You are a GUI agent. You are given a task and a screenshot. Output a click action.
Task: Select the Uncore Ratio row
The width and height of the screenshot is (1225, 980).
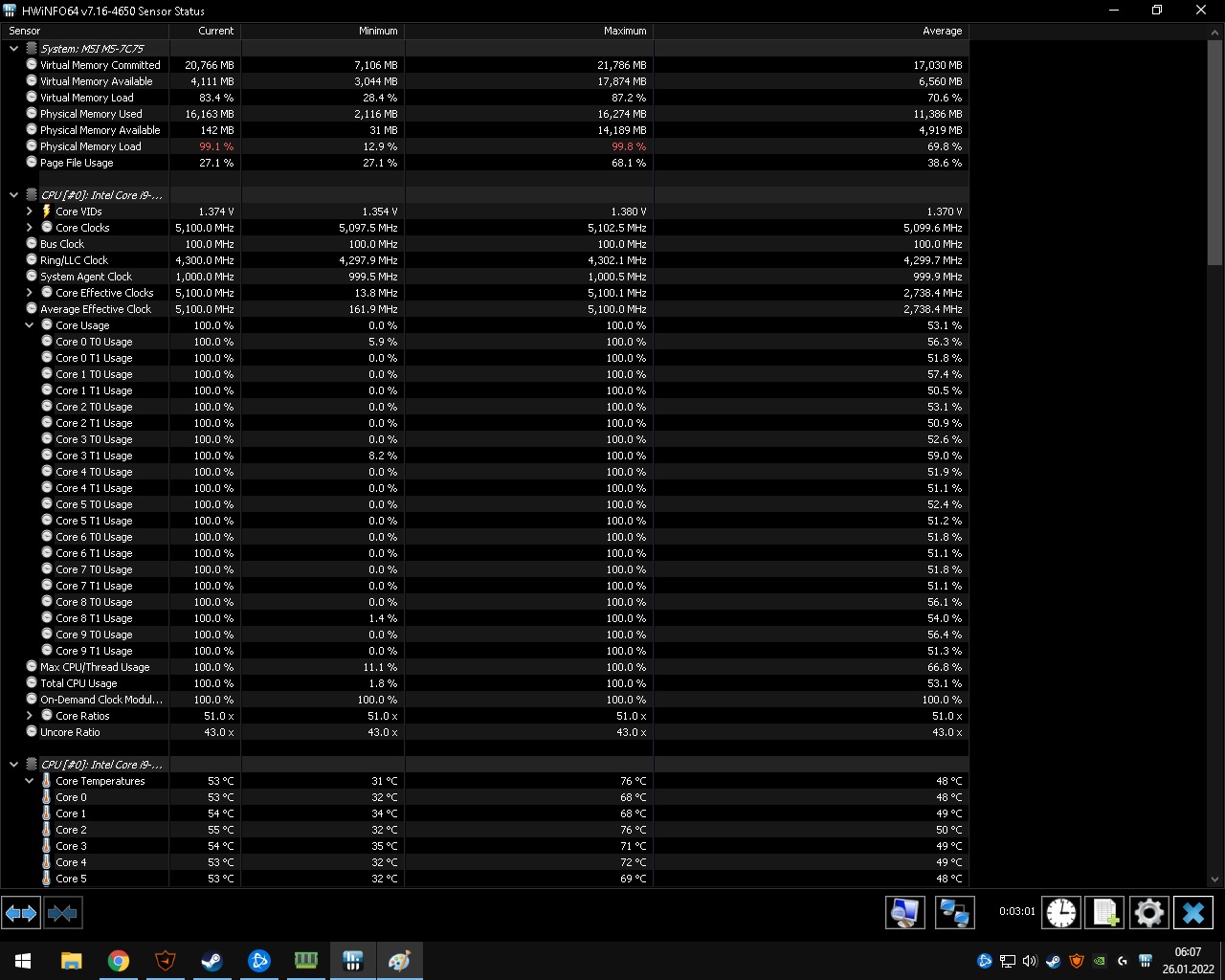point(484,732)
